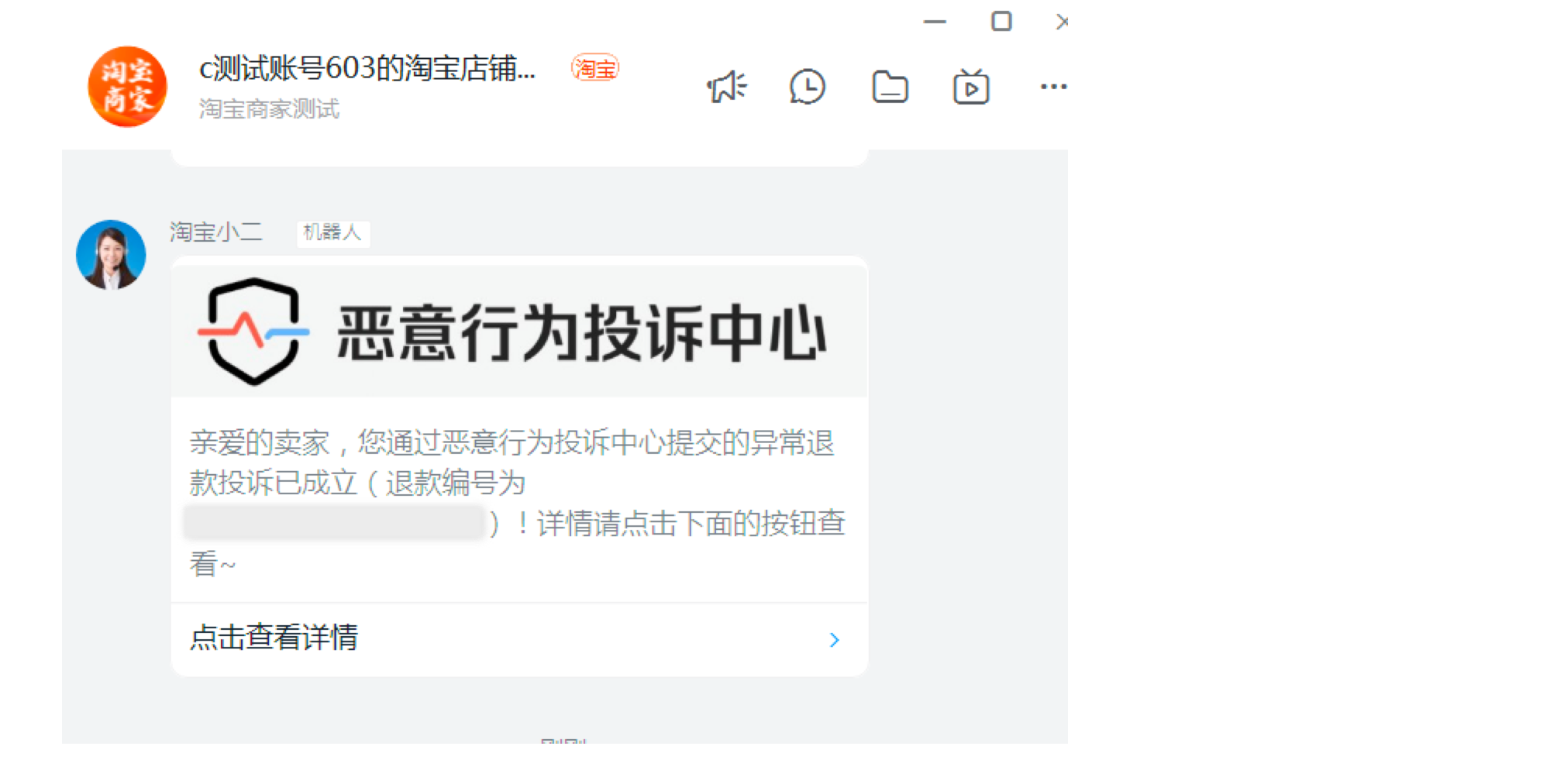Open the three-dot more options menu

pyautogui.click(x=1053, y=87)
